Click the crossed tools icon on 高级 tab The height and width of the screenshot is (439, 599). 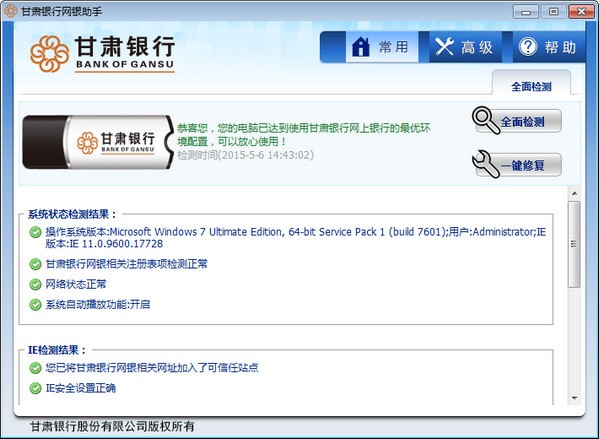coord(444,47)
